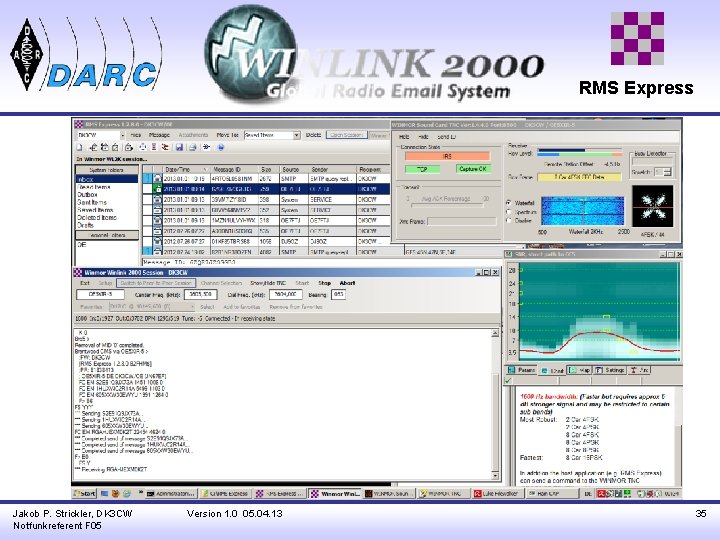Open the Help menu in Sound Card TNC
Viewport: 720px width, 540px height.
[x=404, y=137]
